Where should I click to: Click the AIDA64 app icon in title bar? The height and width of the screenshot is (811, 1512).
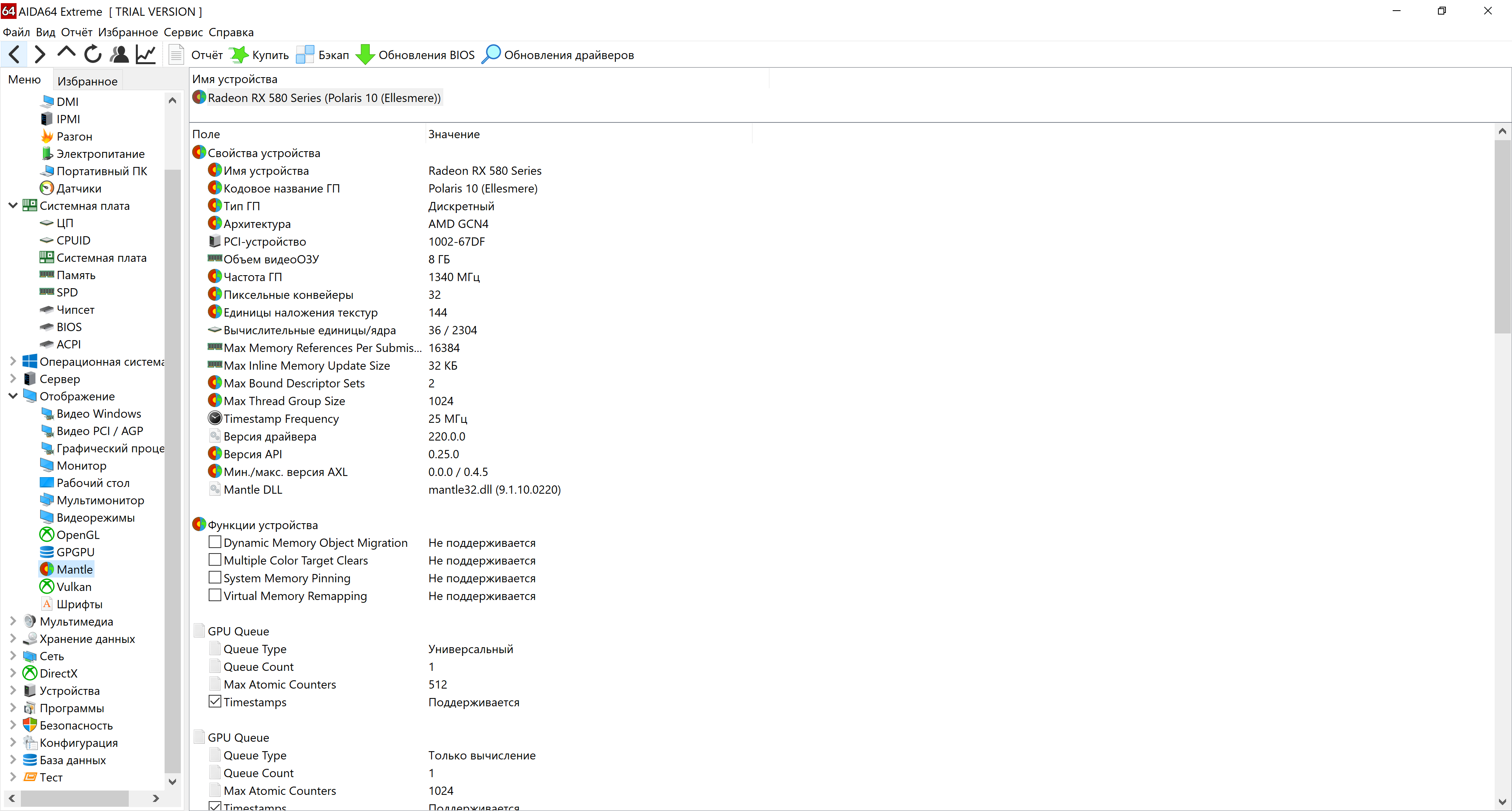click(8, 11)
